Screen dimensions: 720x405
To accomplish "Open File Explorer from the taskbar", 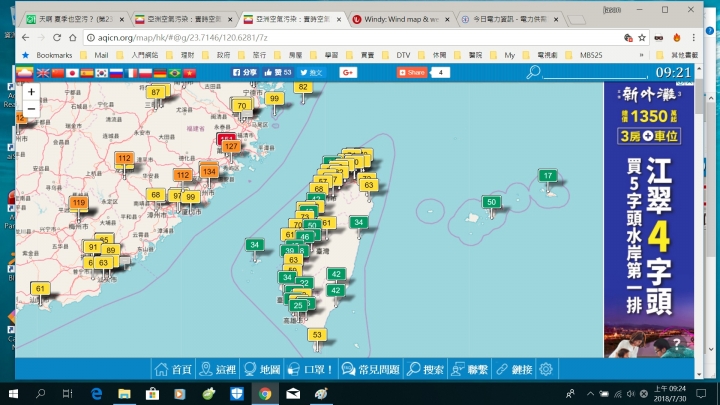I will tap(124, 394).
